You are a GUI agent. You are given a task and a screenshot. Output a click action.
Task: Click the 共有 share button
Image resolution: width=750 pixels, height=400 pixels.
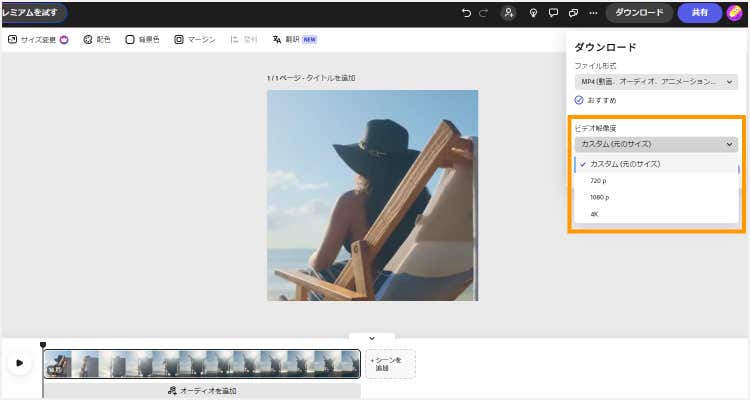(x=699, y=13)
